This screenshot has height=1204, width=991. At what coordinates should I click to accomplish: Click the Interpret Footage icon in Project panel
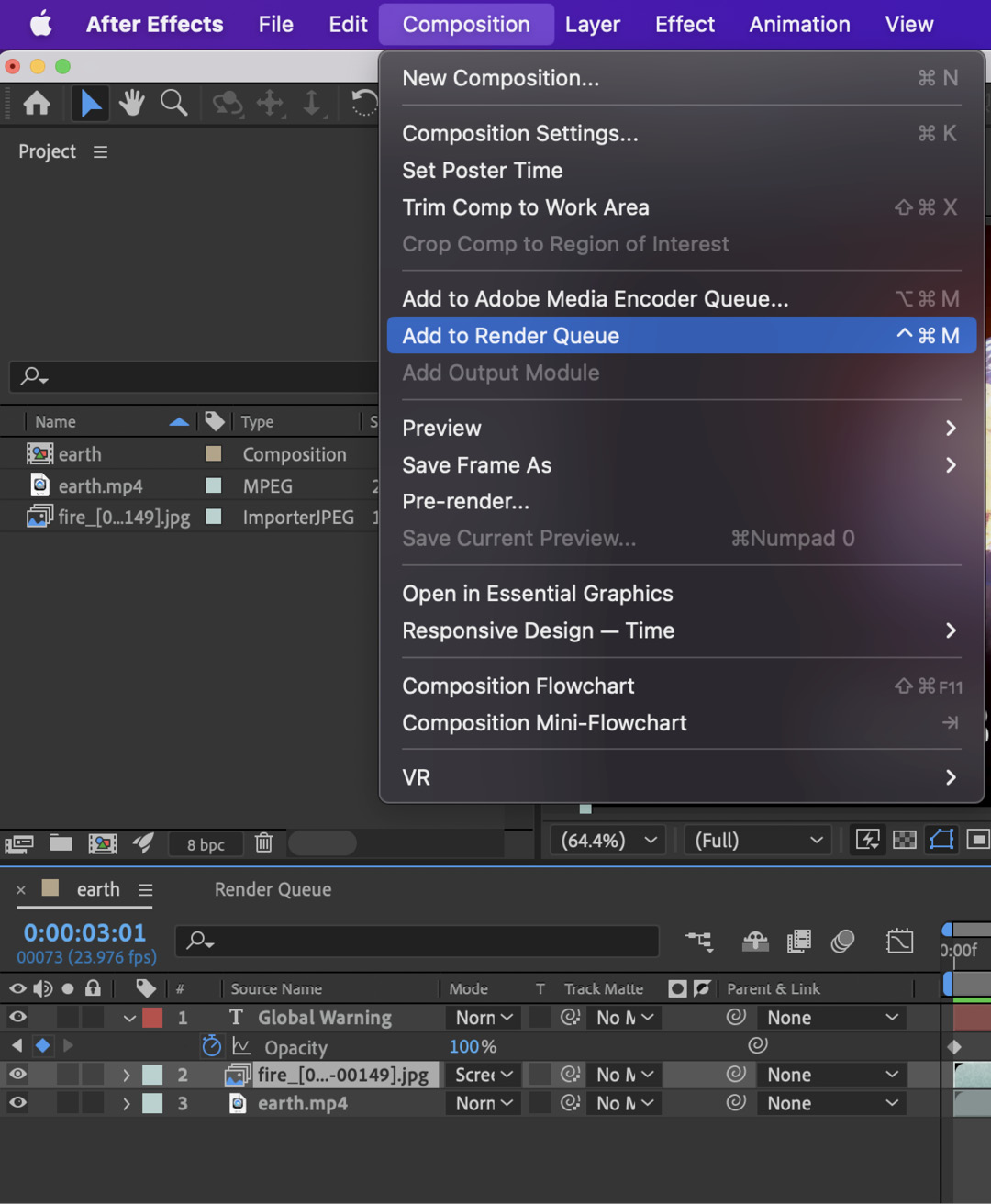19,843
